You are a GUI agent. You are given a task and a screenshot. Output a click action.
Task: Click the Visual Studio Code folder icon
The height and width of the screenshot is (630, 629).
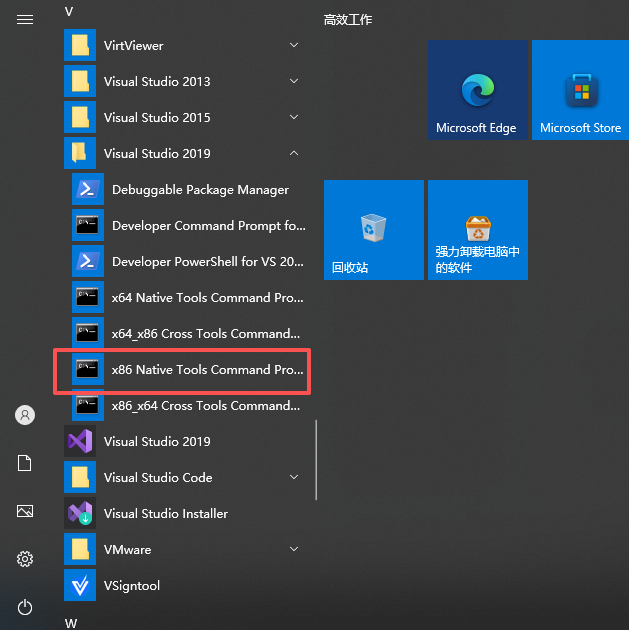pyautogui.click(x=80, y=477)
